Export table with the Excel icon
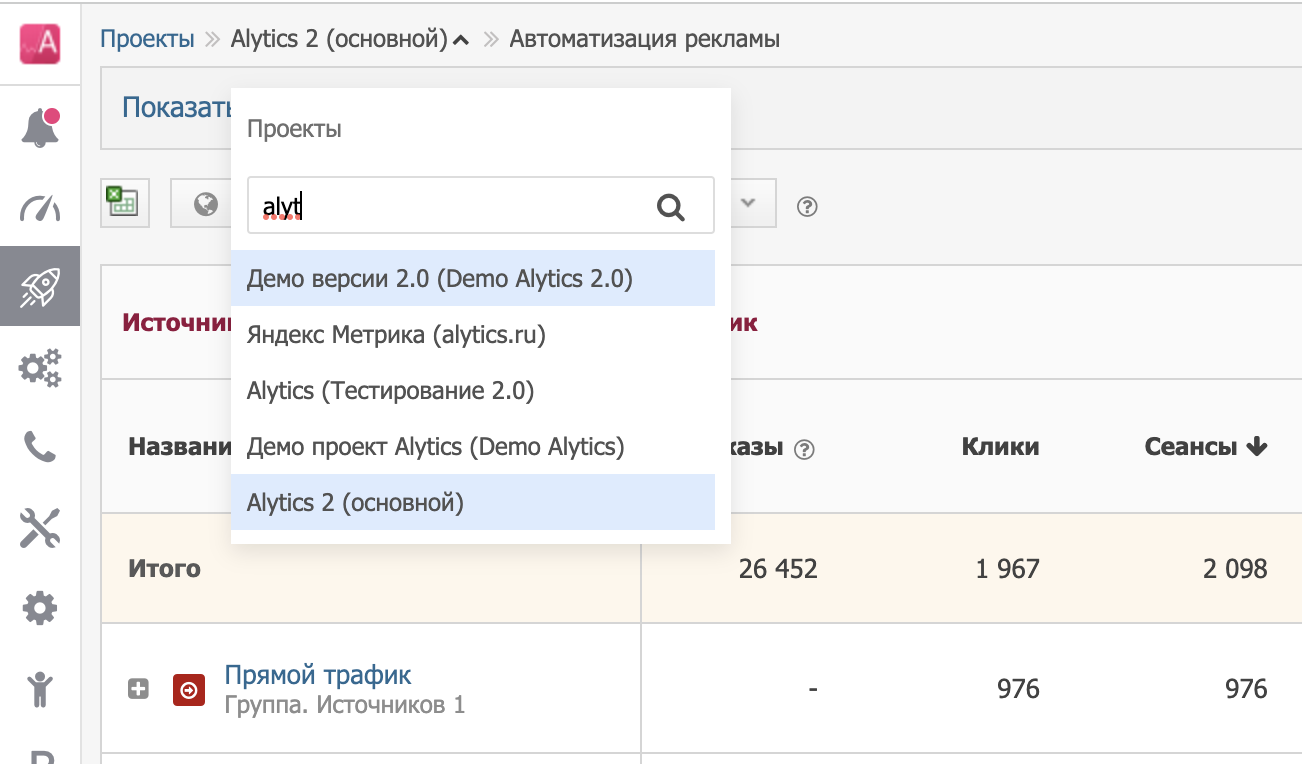 tap(124, 202)
